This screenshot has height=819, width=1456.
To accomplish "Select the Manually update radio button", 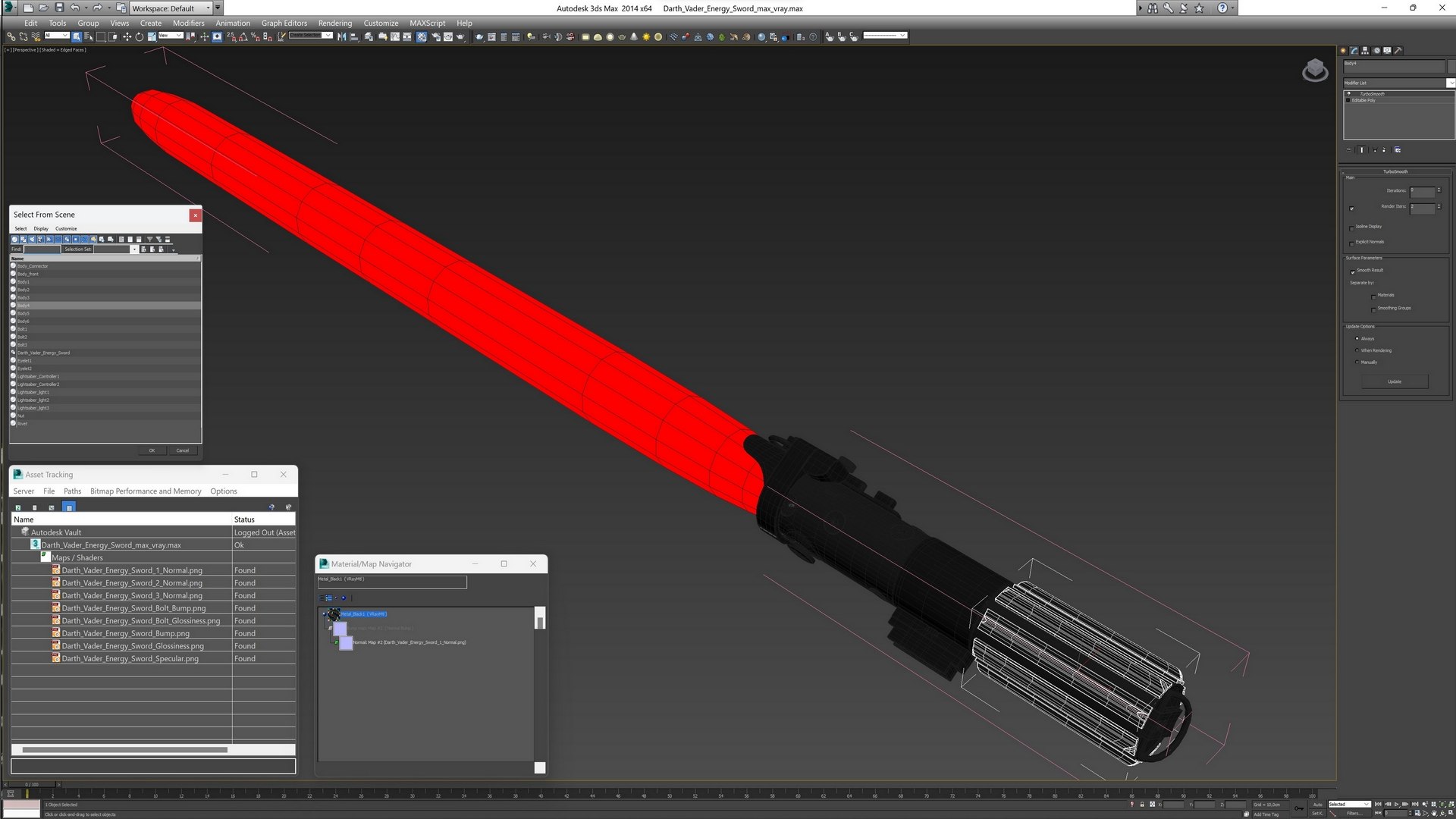I will click(x=1357, y=362).
